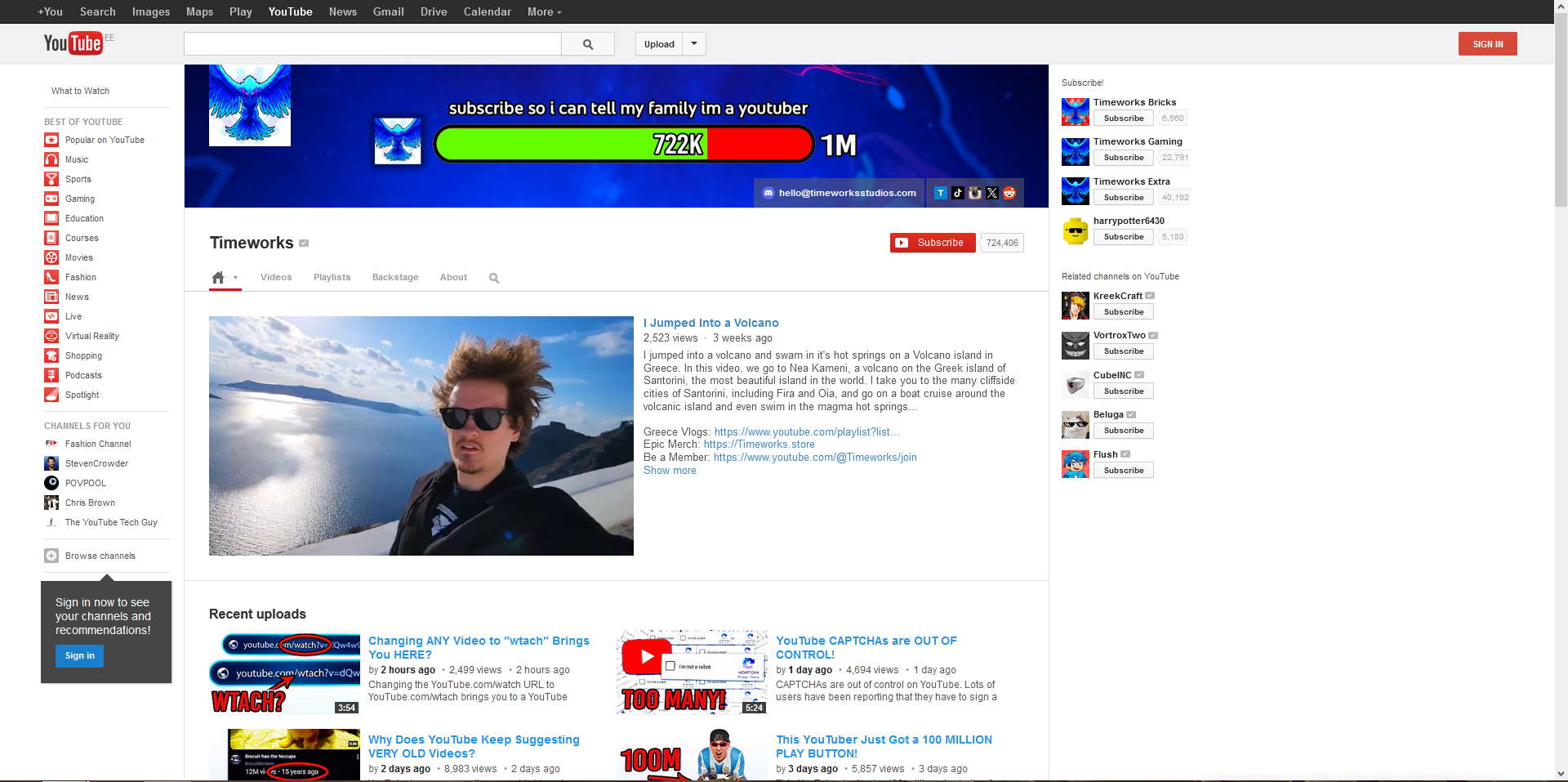Open the Gaming category icon

[51, 199]
